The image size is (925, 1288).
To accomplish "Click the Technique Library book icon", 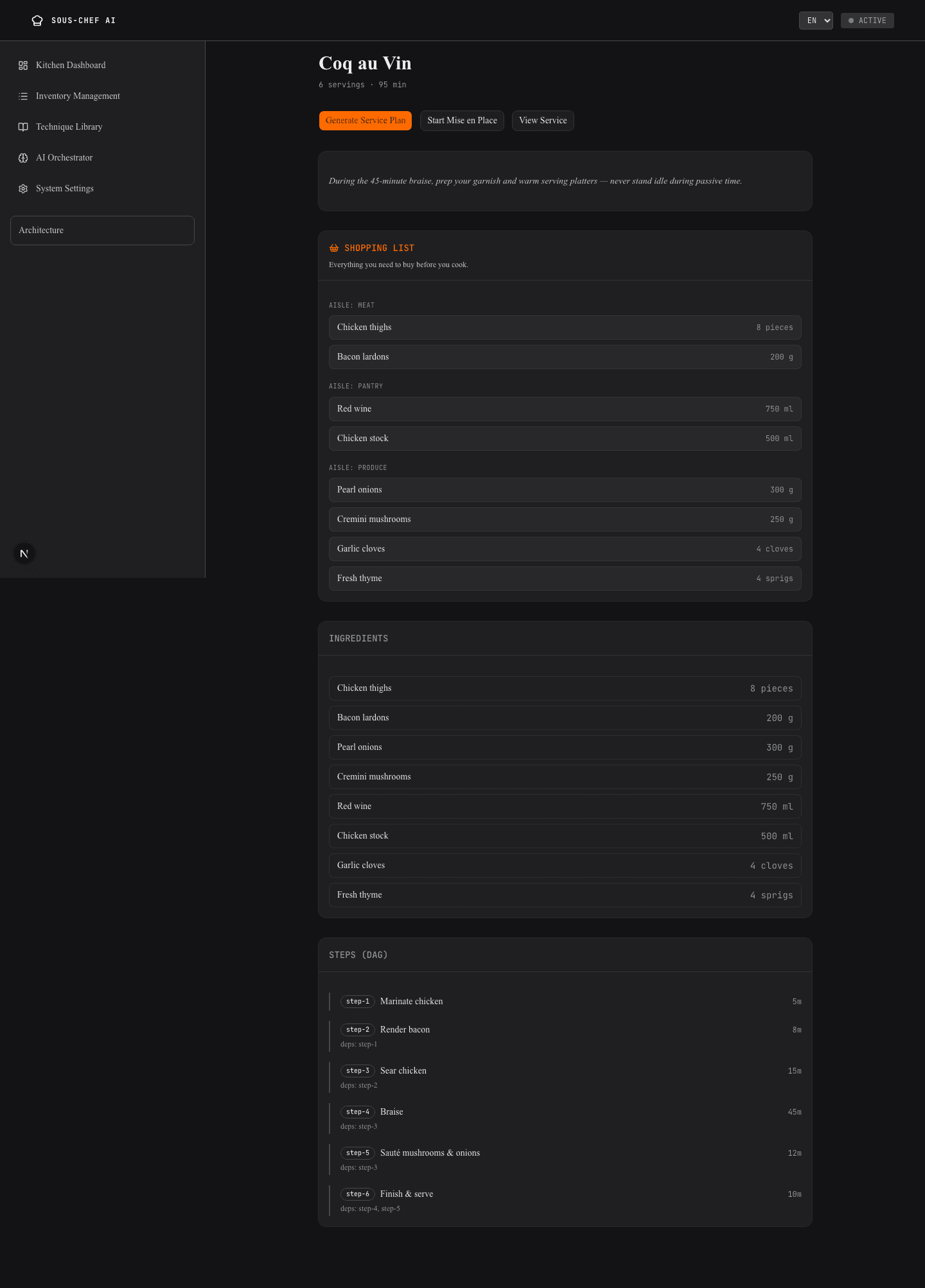I will coord(23,127).
